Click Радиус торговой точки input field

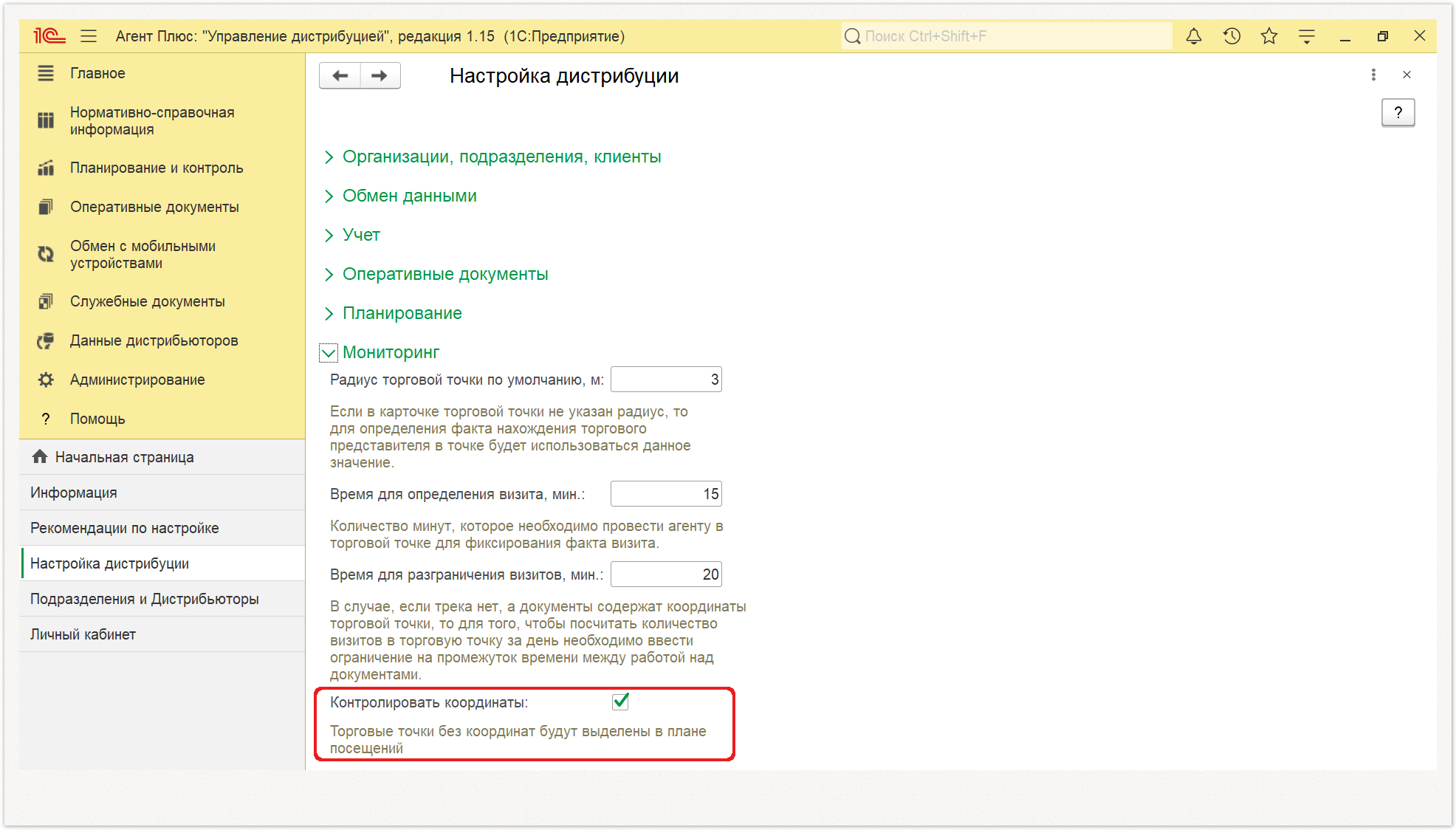click(x=666, y=380)
